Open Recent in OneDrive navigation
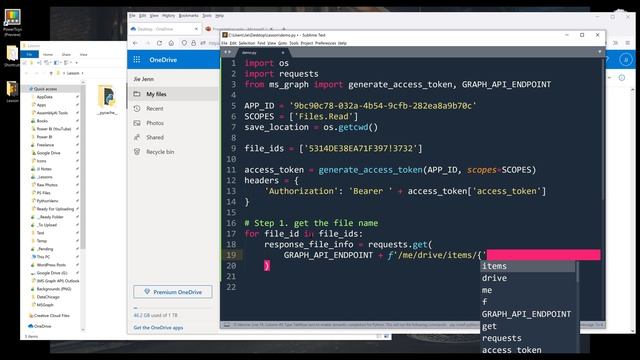The height and width of the screenshot is (360, 640). click(173, 109)
